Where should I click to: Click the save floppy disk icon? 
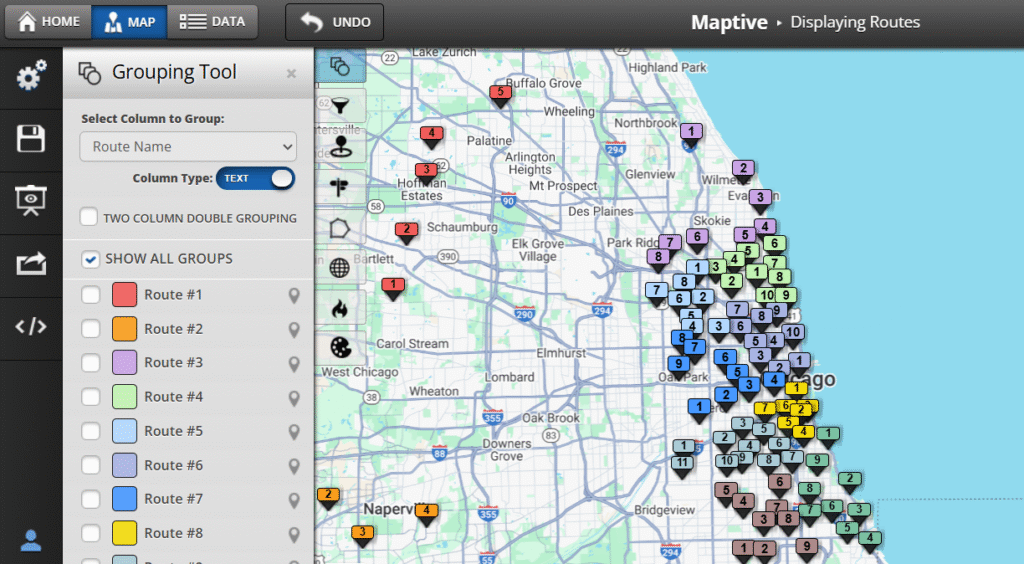pyautogui.click(x=31, y=138)
